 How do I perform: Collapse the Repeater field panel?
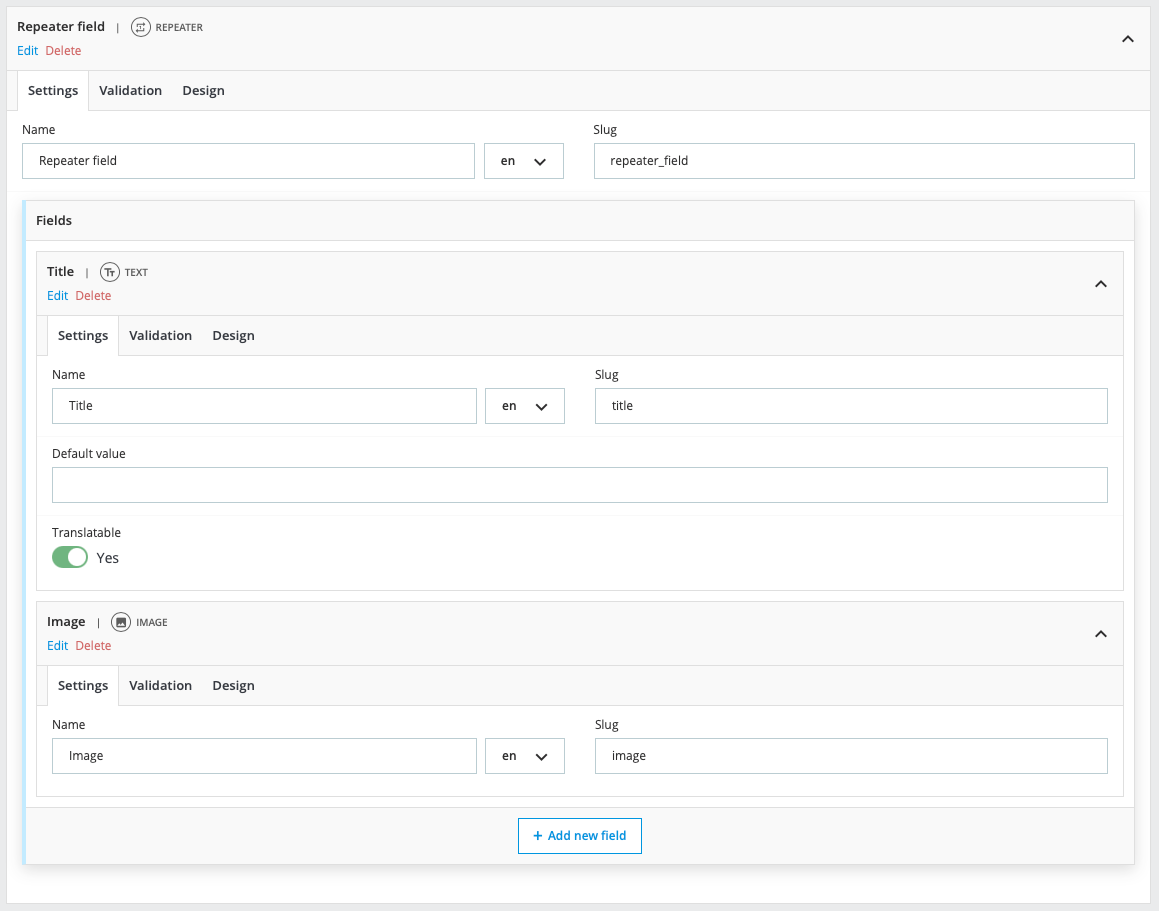click(x=1127, y=39)
